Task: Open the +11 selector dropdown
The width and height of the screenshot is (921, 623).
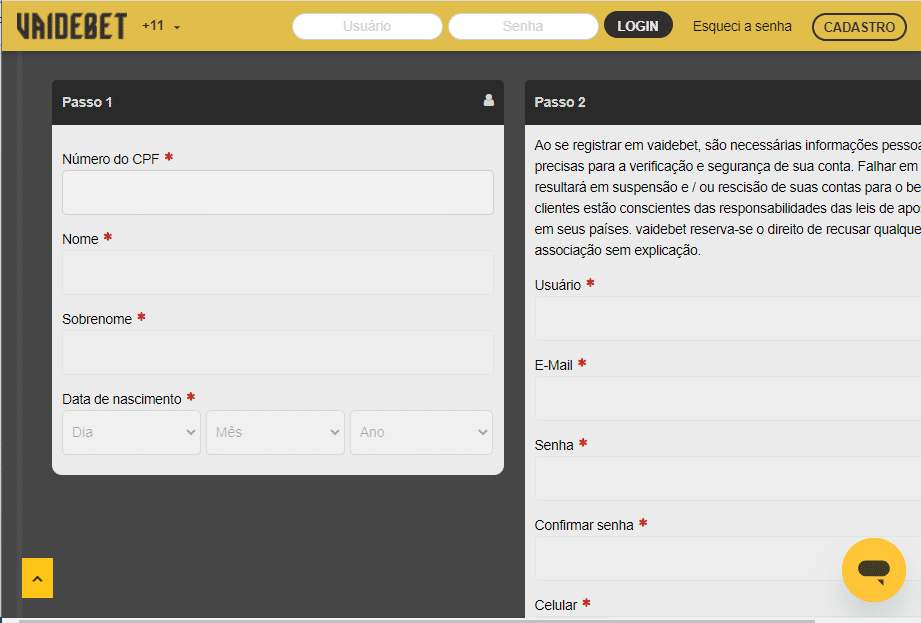Action: [160, 26]
